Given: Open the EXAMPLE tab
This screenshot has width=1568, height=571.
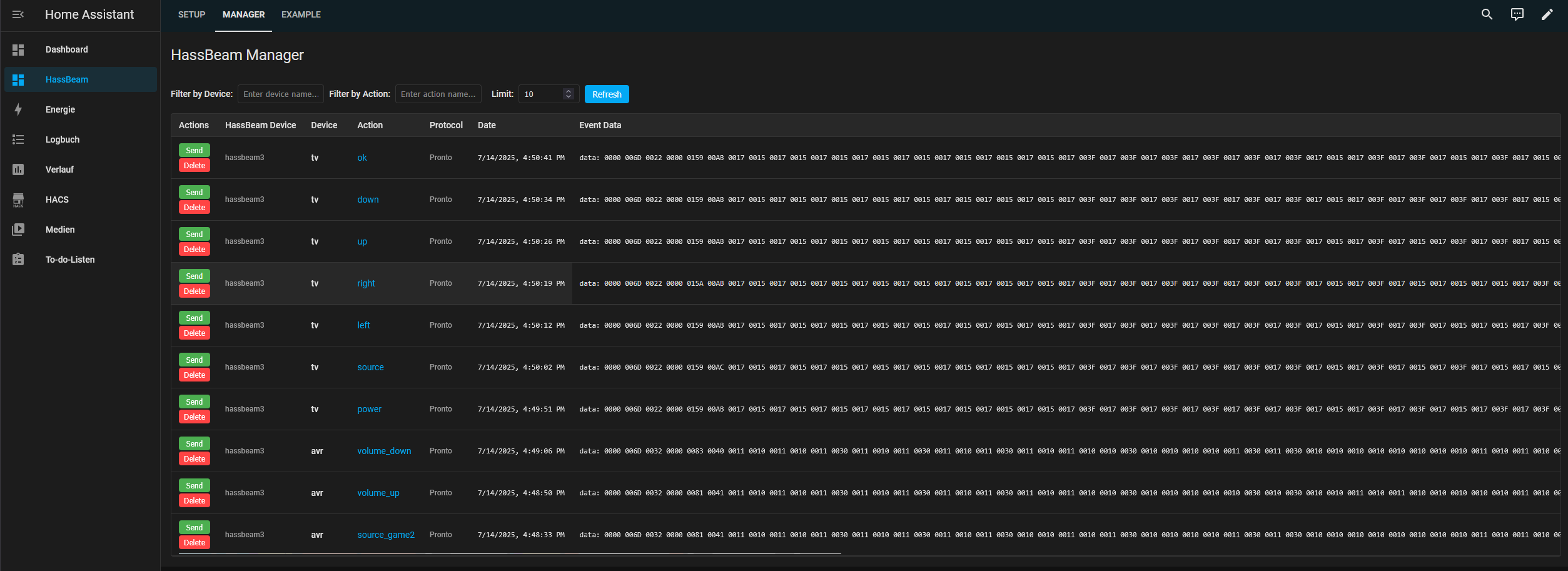Looking at the screenshot, I should point(301,14).
